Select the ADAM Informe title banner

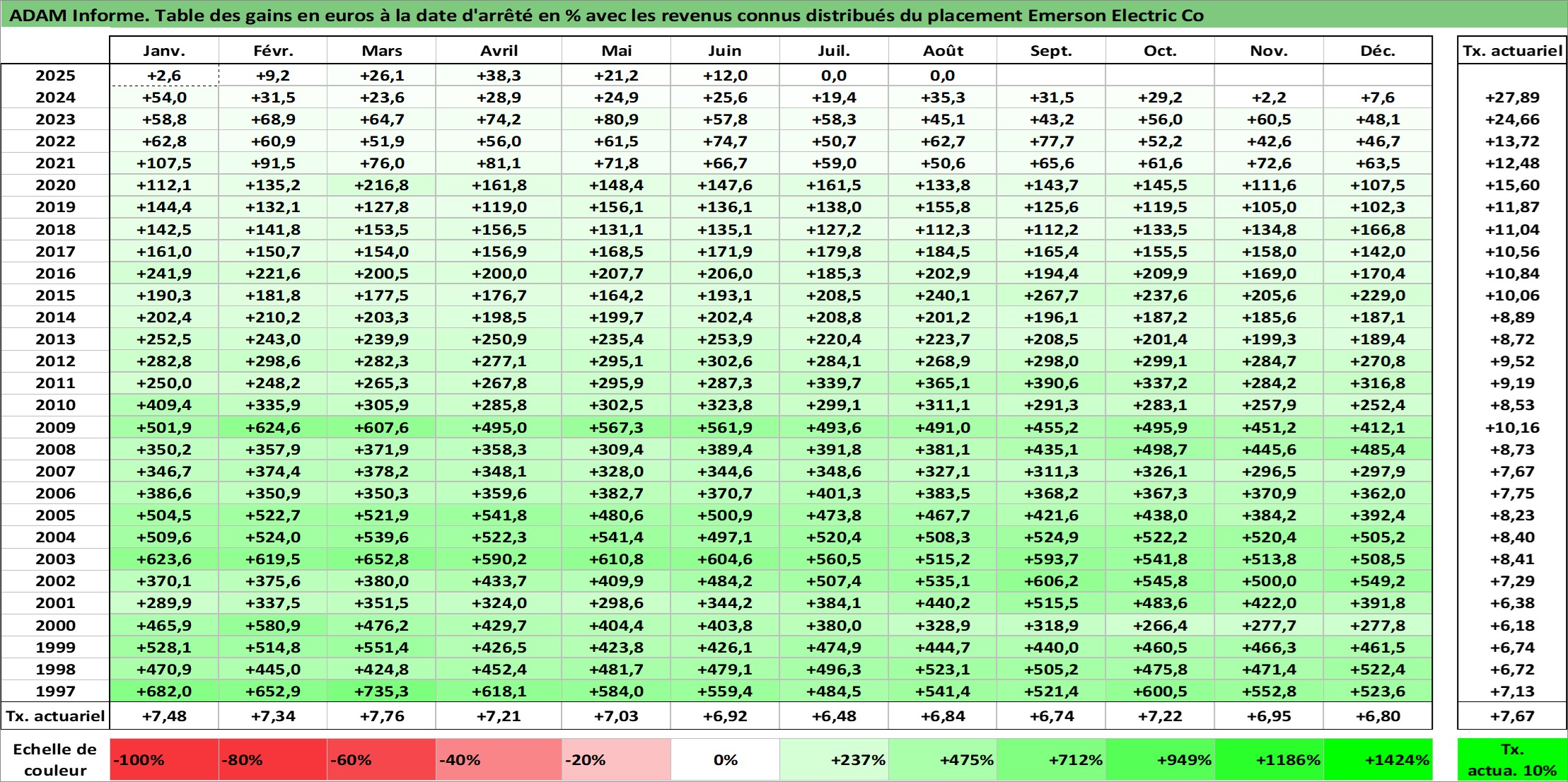(784, 15)
